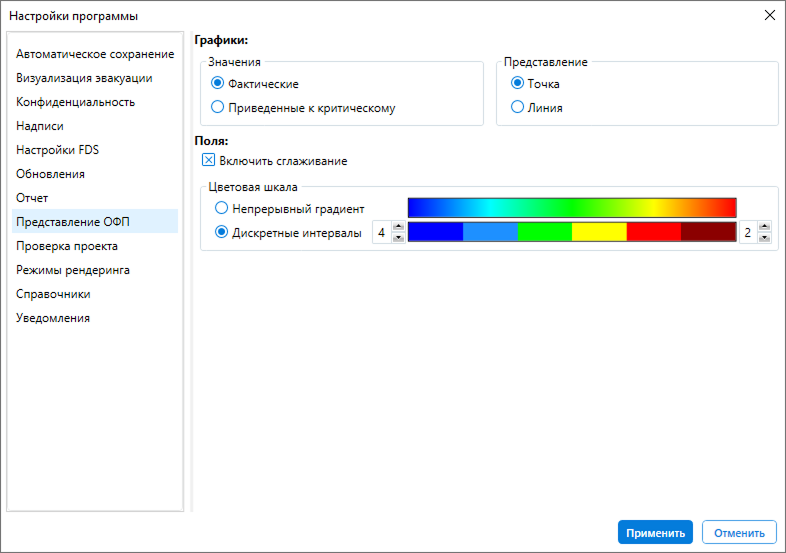The image size is (786, 553).
Task: Go to the Надписи settings page
Action: (95, 126)
